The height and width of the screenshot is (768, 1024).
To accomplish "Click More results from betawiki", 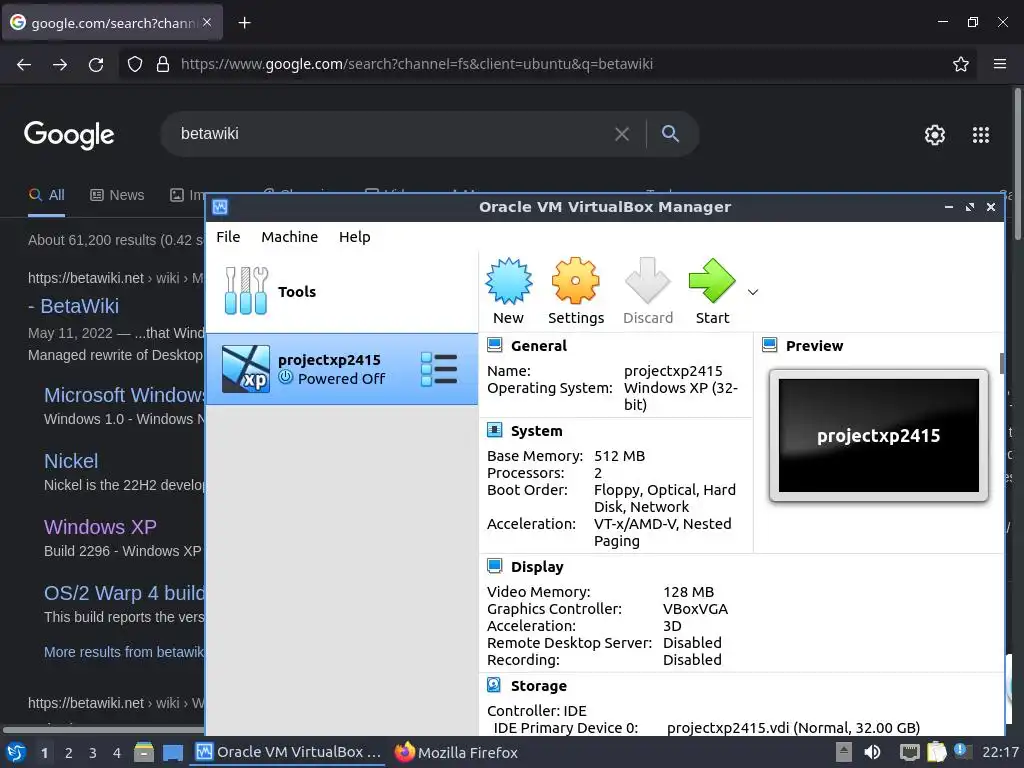I will pyautogui.click(x=124, y=652).
